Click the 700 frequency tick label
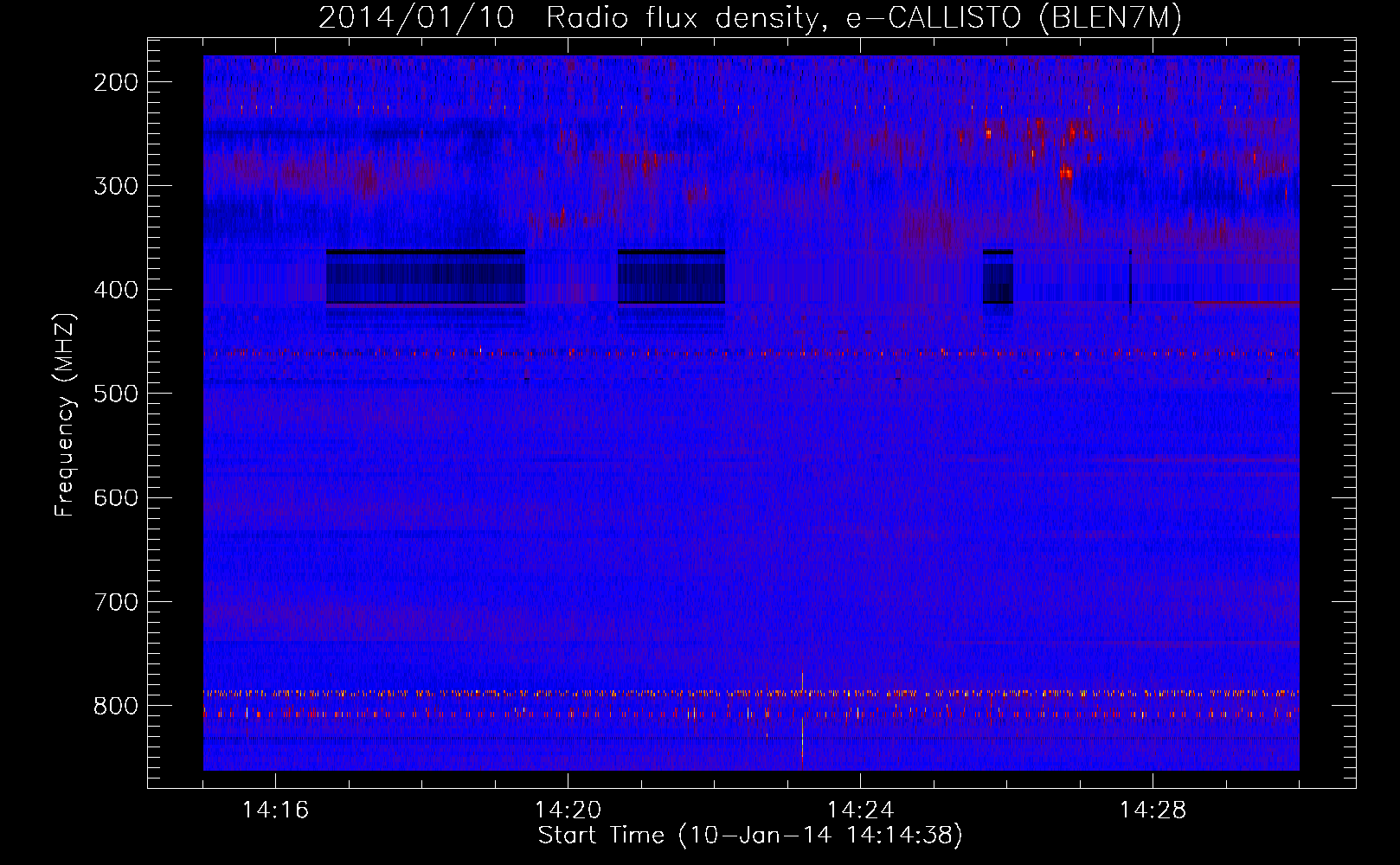Viewport: 1400px width, 865px height. (x=116, y=601)
